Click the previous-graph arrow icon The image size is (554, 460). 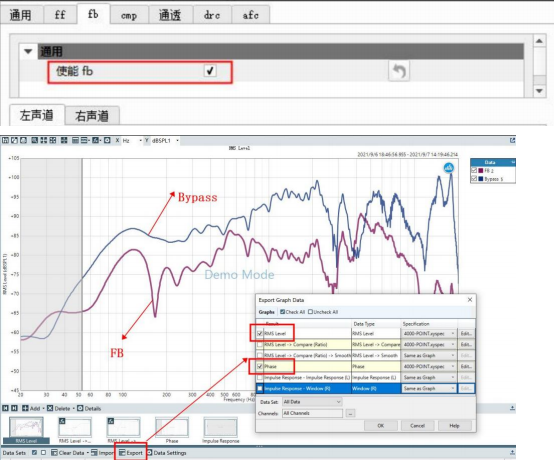pos(5,408)
